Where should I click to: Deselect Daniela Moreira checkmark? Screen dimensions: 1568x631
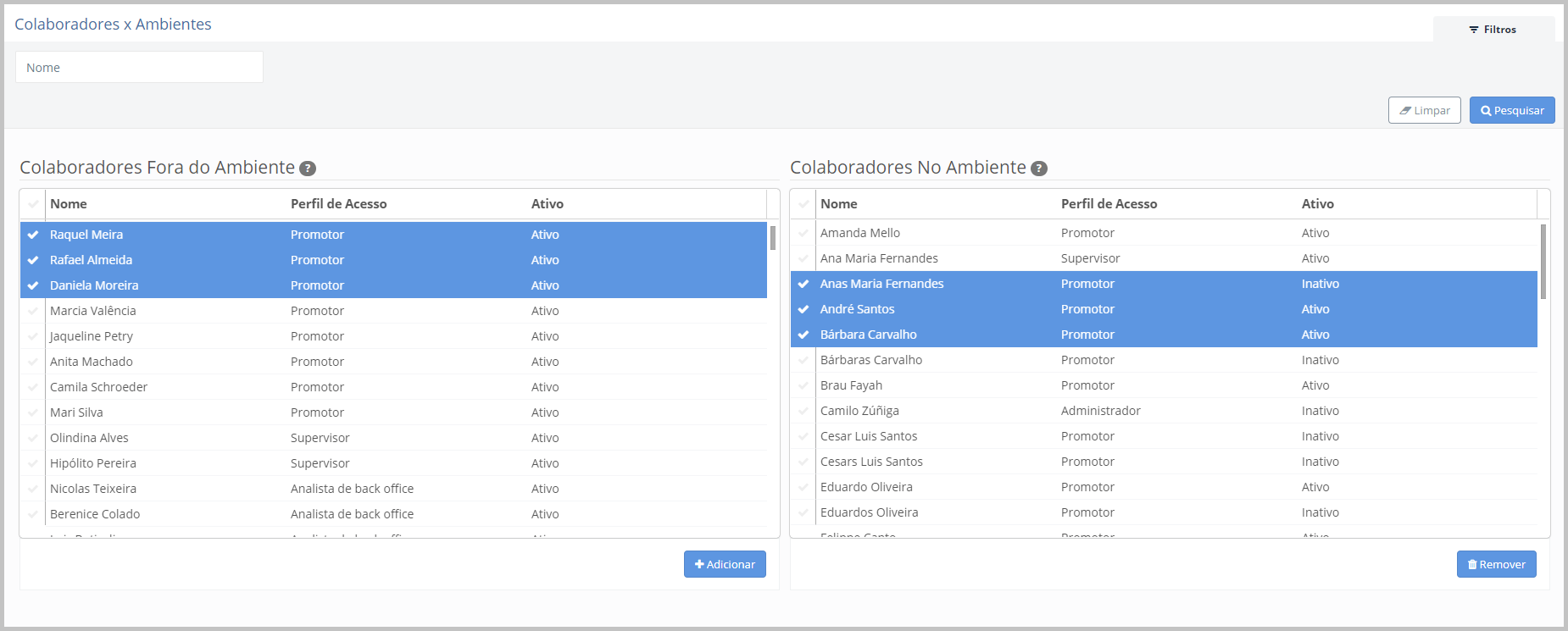pyautogui.click(x=33, y=285)
